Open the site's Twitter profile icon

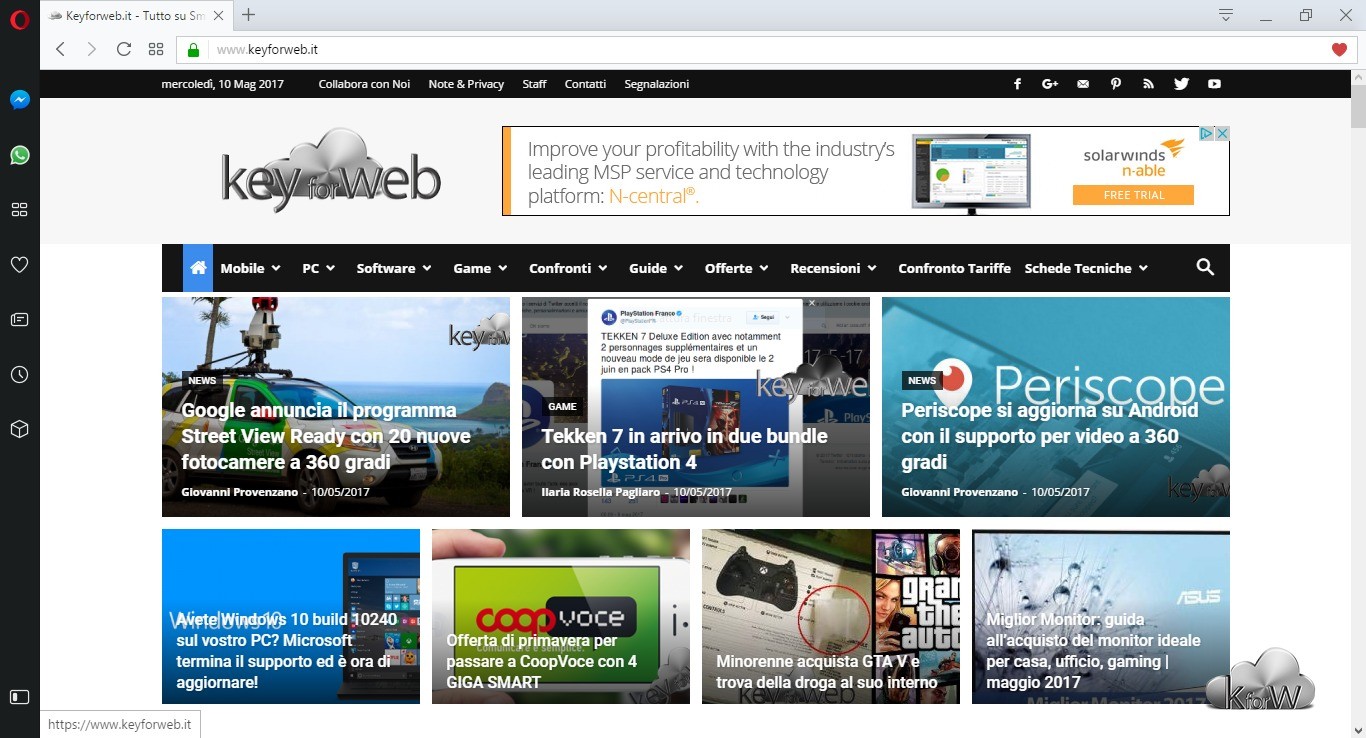click(x=1181, y=84)
